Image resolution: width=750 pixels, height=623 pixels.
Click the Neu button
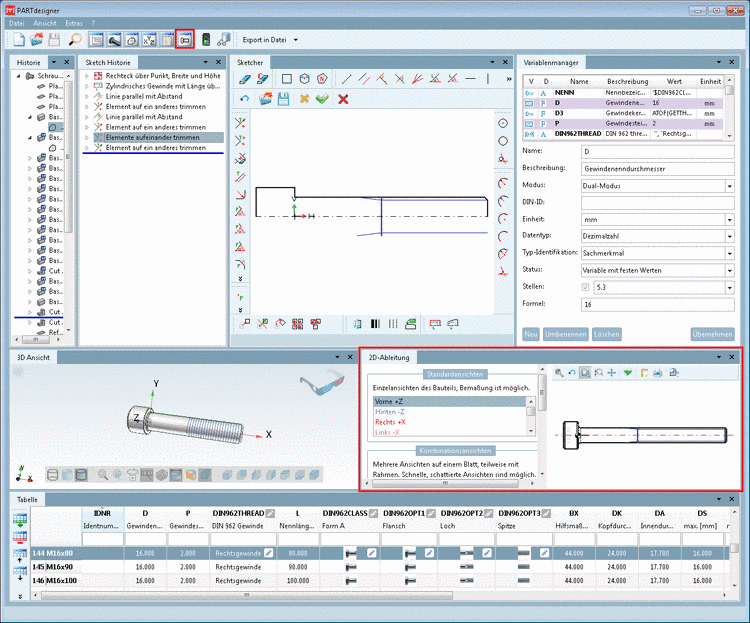pos(531,334)
